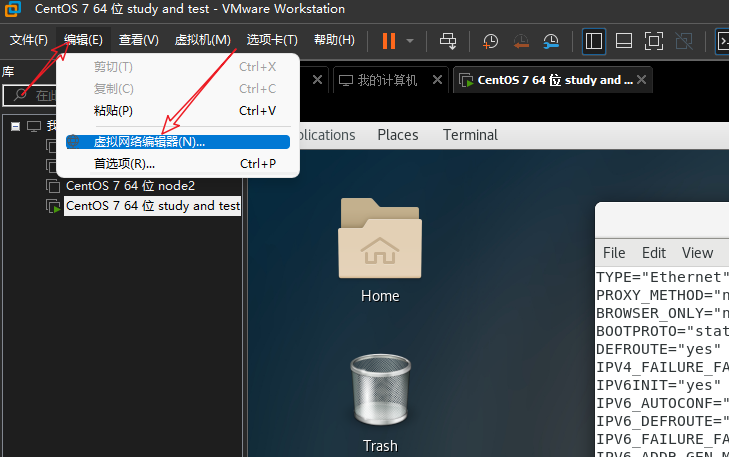Click the DEFROUTE="yes" line
Screen dimensions: 729x457
pyautogui.click(x=658, y=350)
